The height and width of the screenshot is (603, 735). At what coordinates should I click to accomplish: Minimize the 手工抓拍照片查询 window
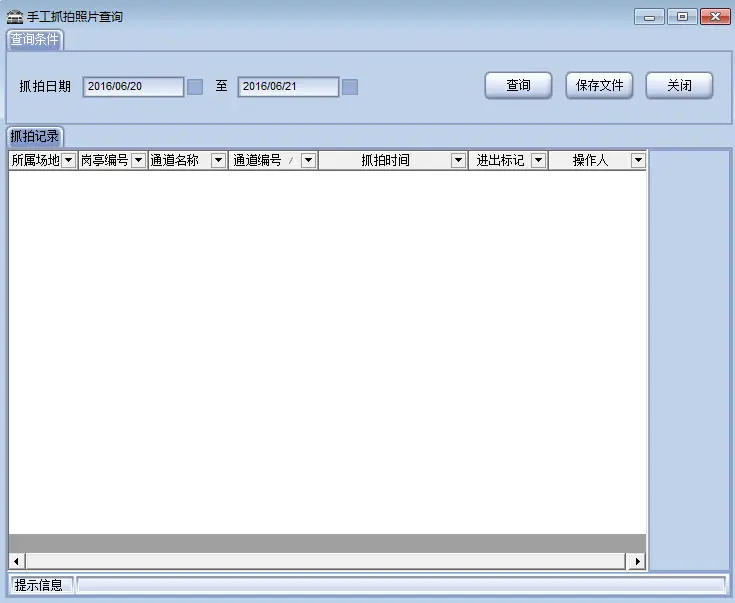(649, 17)
